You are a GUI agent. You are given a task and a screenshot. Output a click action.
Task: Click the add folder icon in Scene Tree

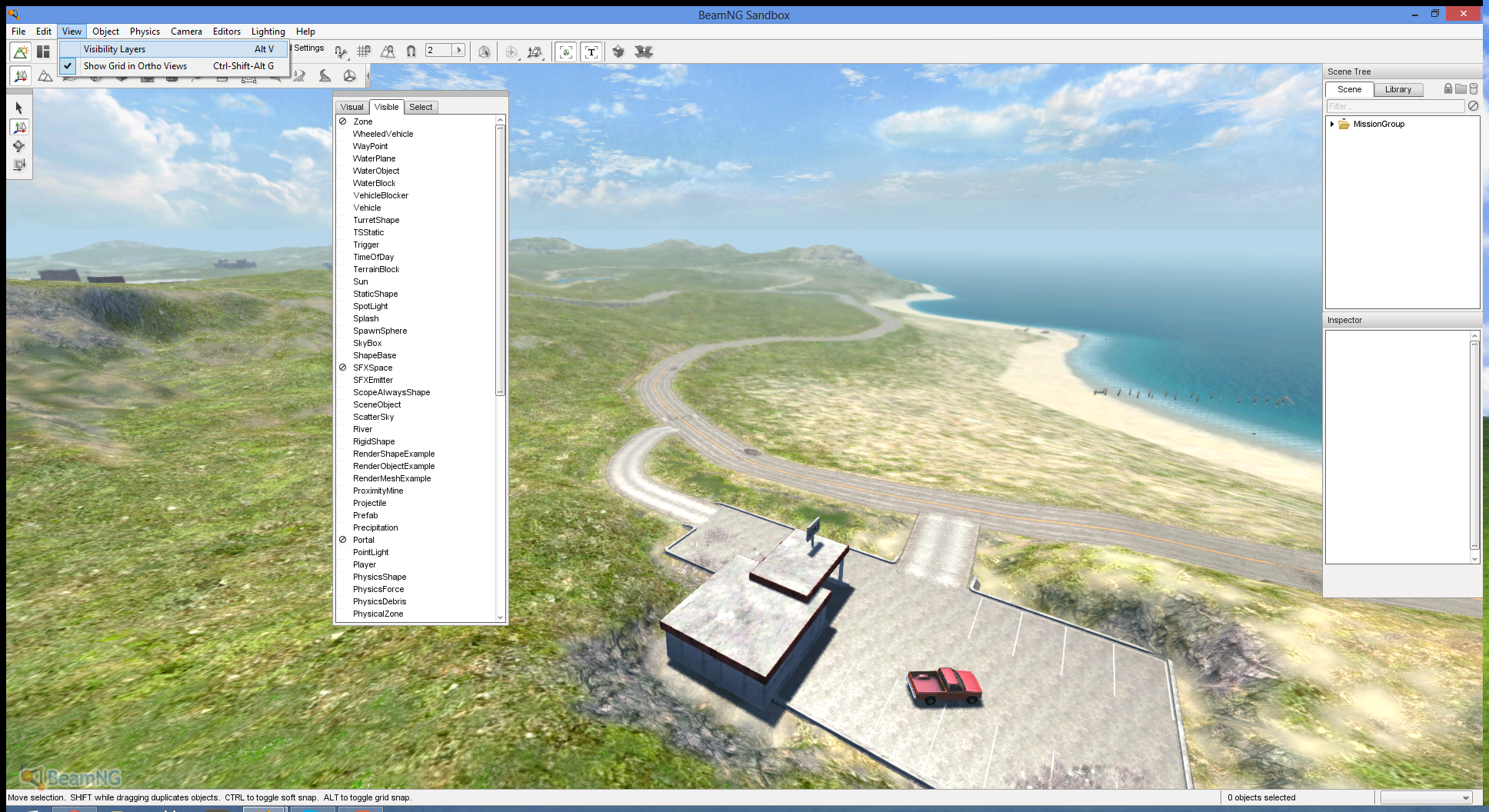point(1461,89)
